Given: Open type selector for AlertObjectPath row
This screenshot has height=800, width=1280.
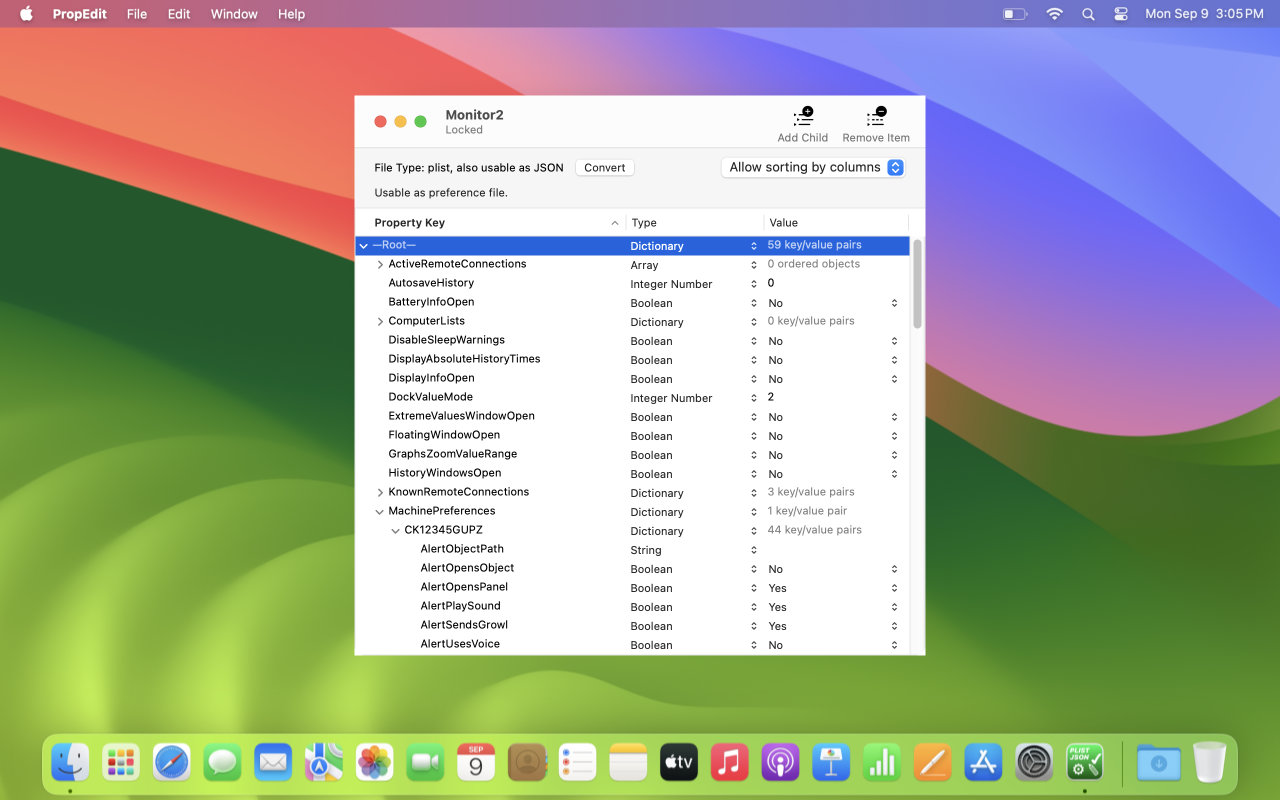Looking at the screenshot, I should click(693, 550).
